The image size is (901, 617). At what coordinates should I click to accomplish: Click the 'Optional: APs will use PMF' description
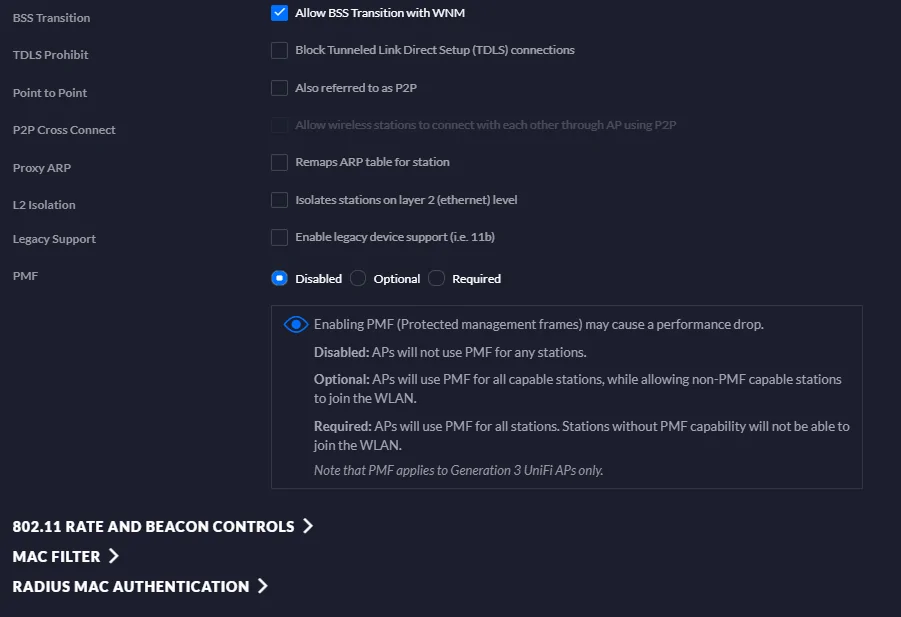tap(577, 389)
